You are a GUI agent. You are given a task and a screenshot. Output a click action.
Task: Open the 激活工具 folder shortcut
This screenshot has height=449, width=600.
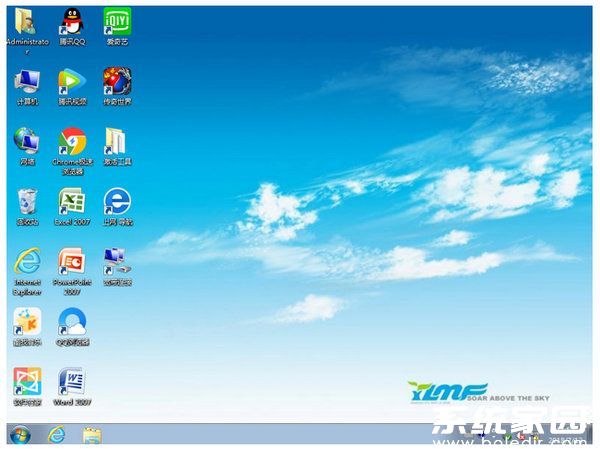click(x=116, y=142)
